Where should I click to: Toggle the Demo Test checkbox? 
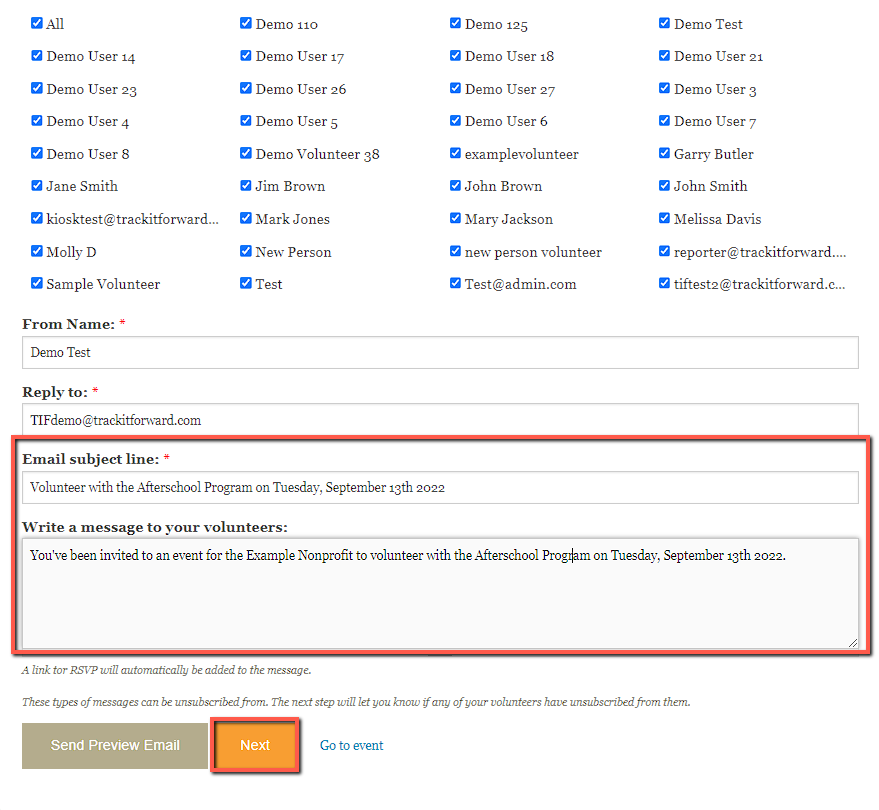tap(664, 23)
